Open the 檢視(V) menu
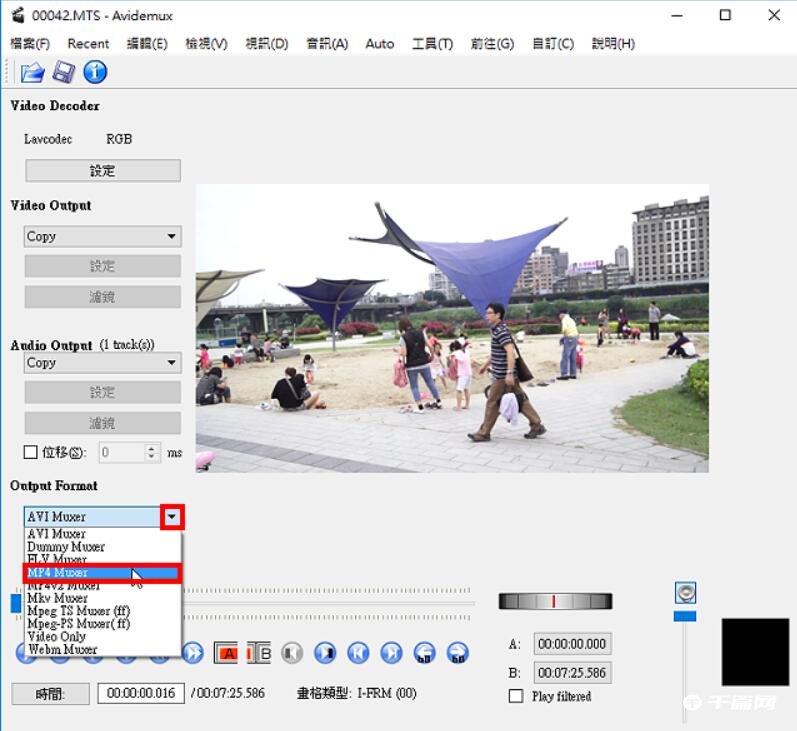Viewport: 797px width, 731px height. click(x=206, y=44)
